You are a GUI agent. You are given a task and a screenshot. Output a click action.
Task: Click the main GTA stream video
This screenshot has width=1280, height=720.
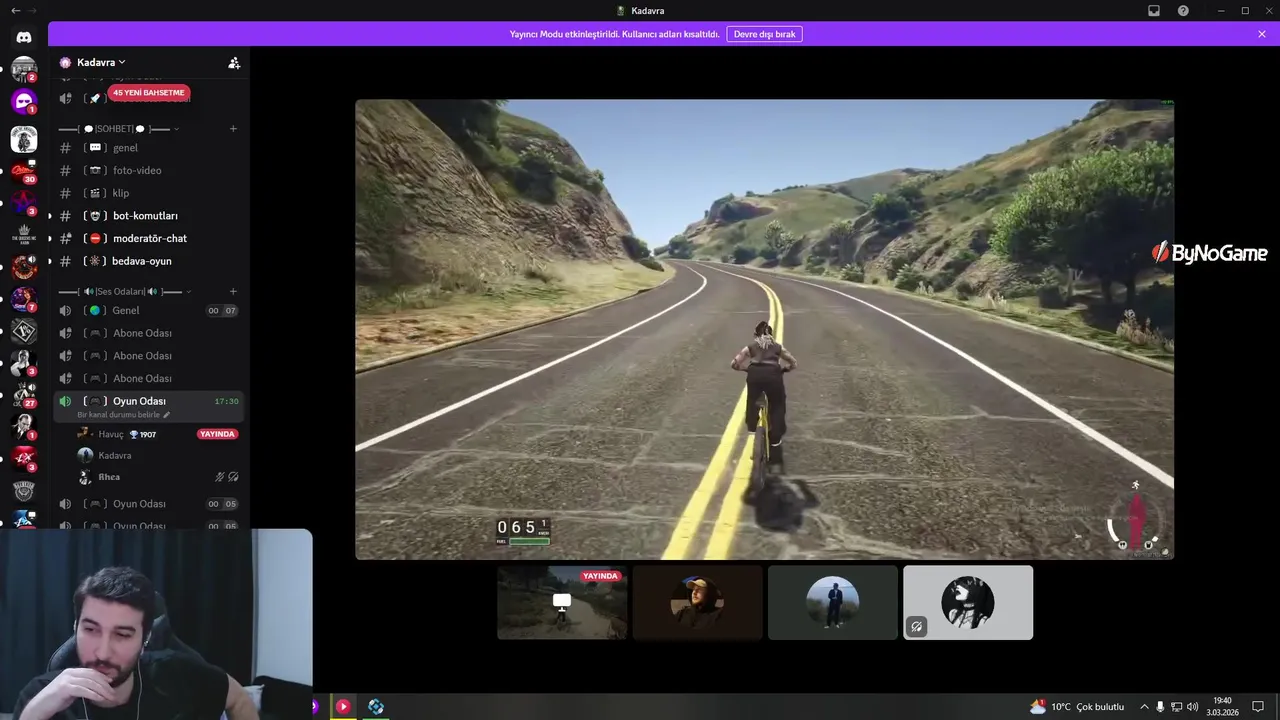[764, 329]
